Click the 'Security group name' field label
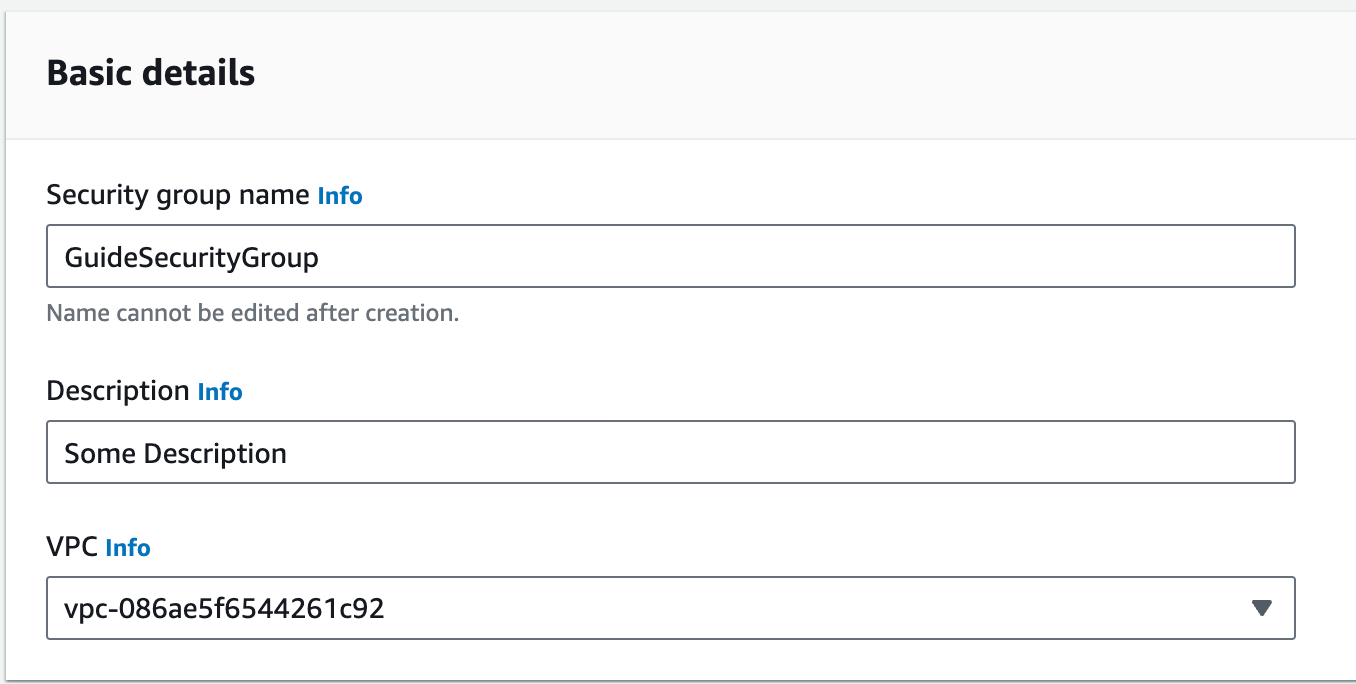This screenshot has width=1356, height=684. click(x=178, y=195)
